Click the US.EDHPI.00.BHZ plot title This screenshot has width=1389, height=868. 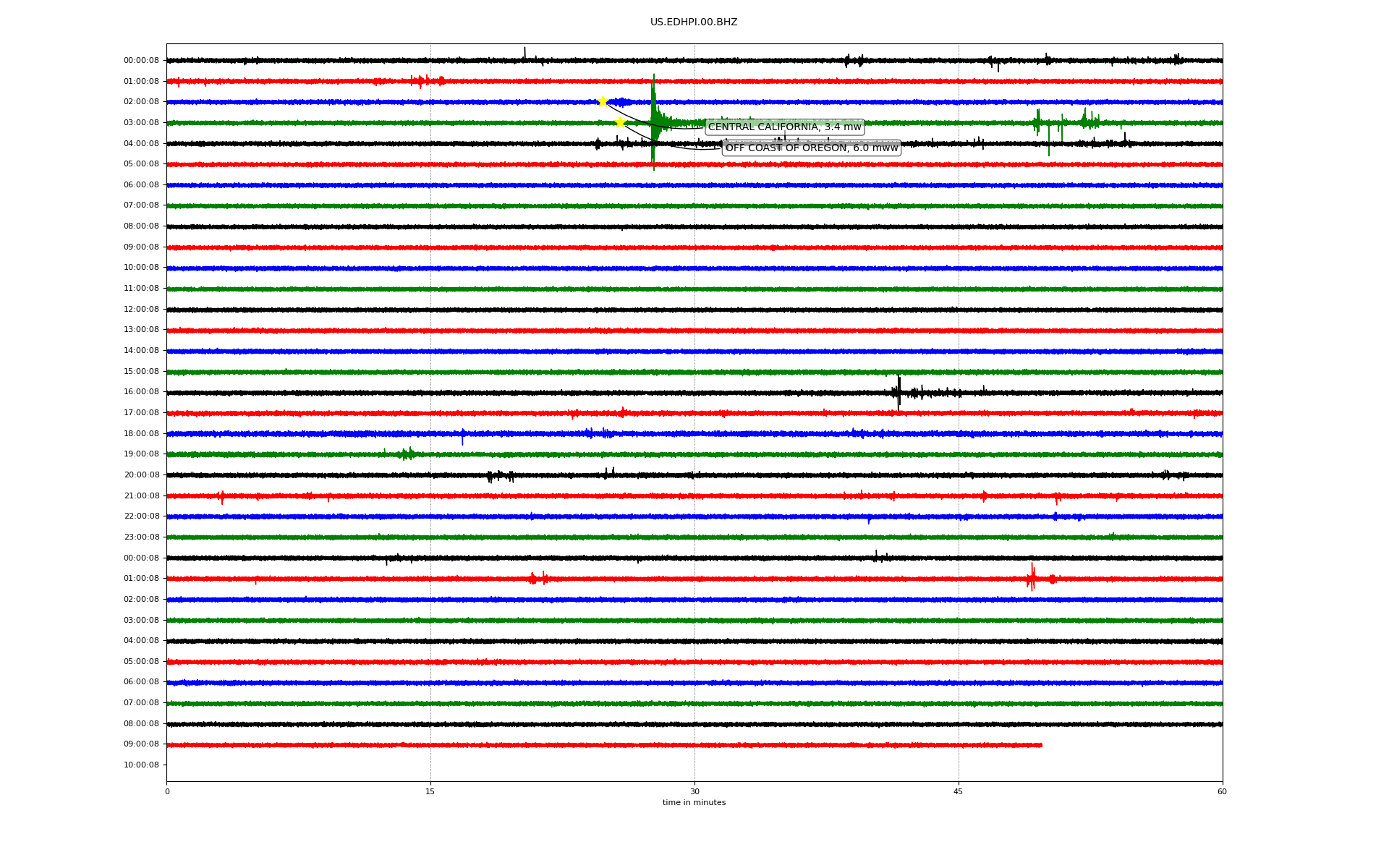(x=693, y=22)
